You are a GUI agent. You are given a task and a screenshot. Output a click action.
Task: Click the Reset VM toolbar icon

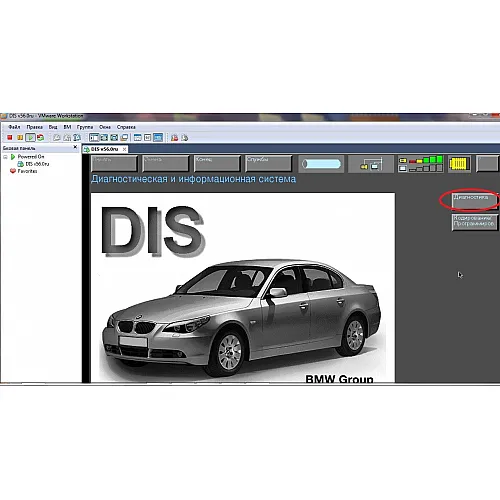41,137
